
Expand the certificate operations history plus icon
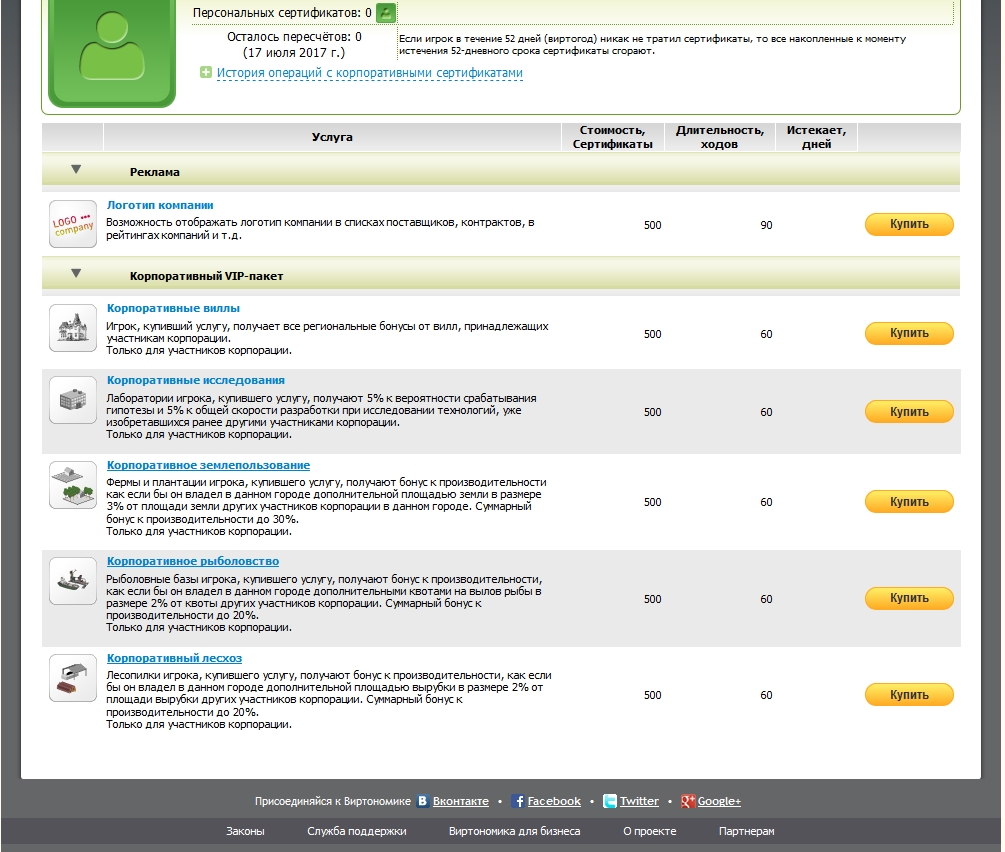(x=206, y=73)
